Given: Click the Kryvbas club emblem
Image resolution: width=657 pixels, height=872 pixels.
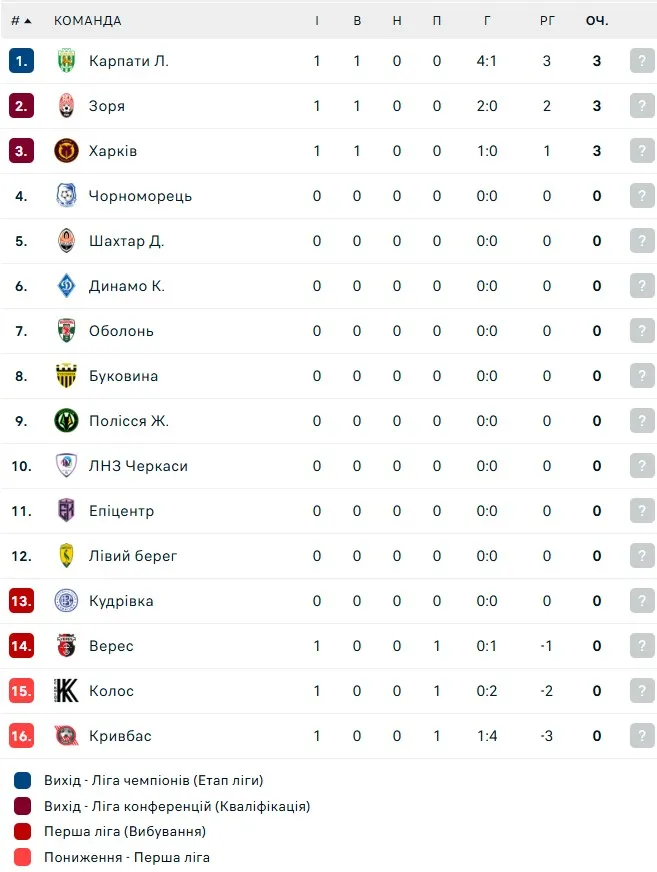Looking at the screenshot, I should [66, 736].
